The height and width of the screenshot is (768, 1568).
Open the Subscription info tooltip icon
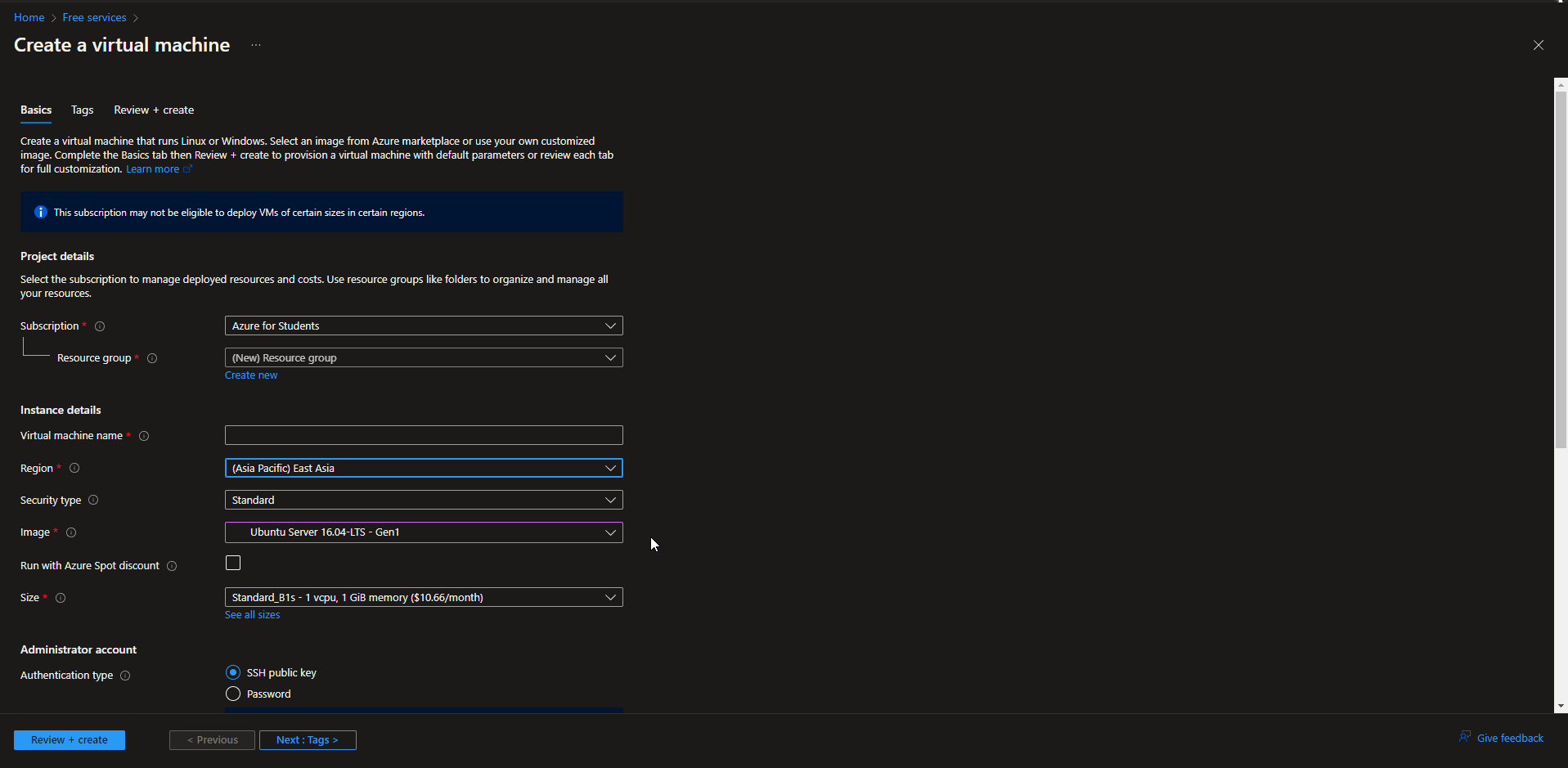point(99,326)
